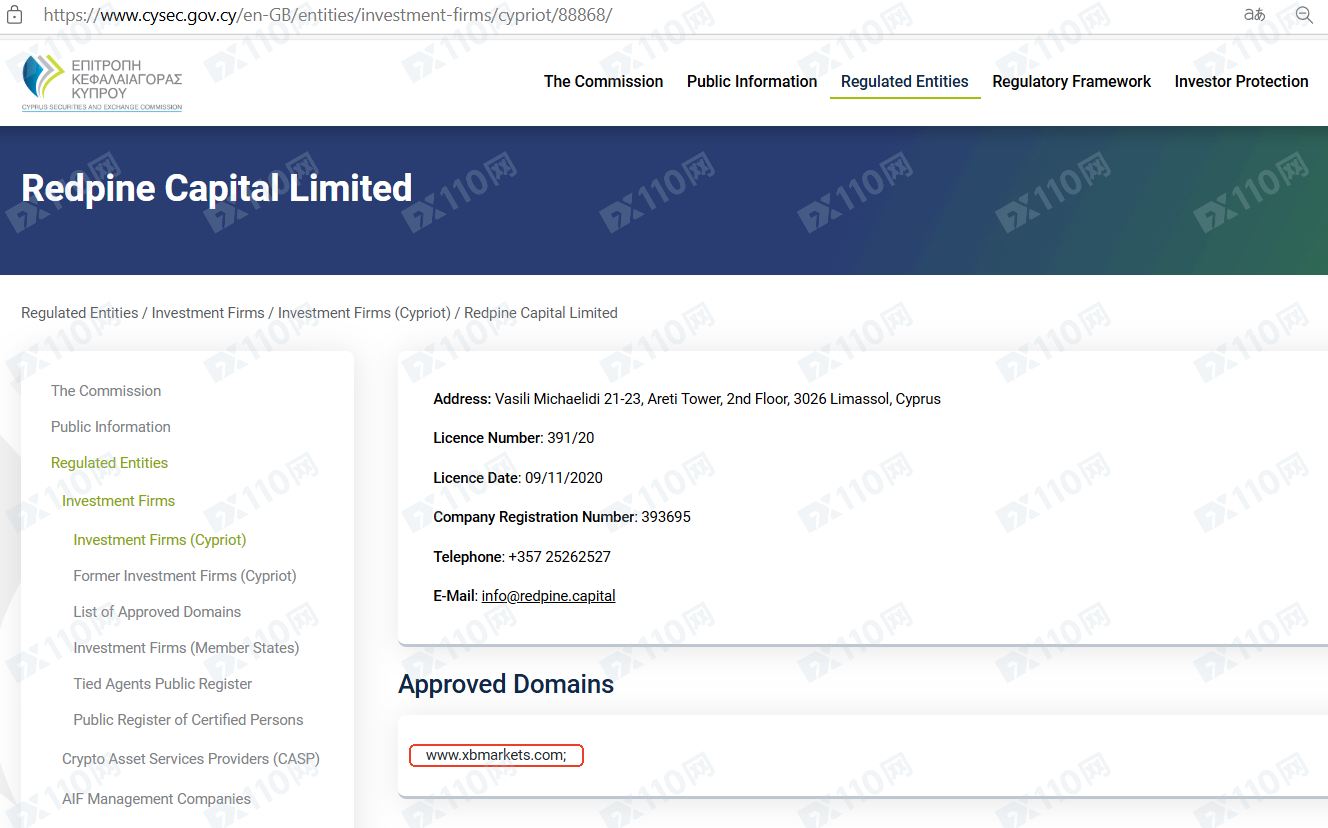This screenshot has height=828, width=1328.
Task: Click Telephone +357 25262527 text
Action: pos(522,557)
